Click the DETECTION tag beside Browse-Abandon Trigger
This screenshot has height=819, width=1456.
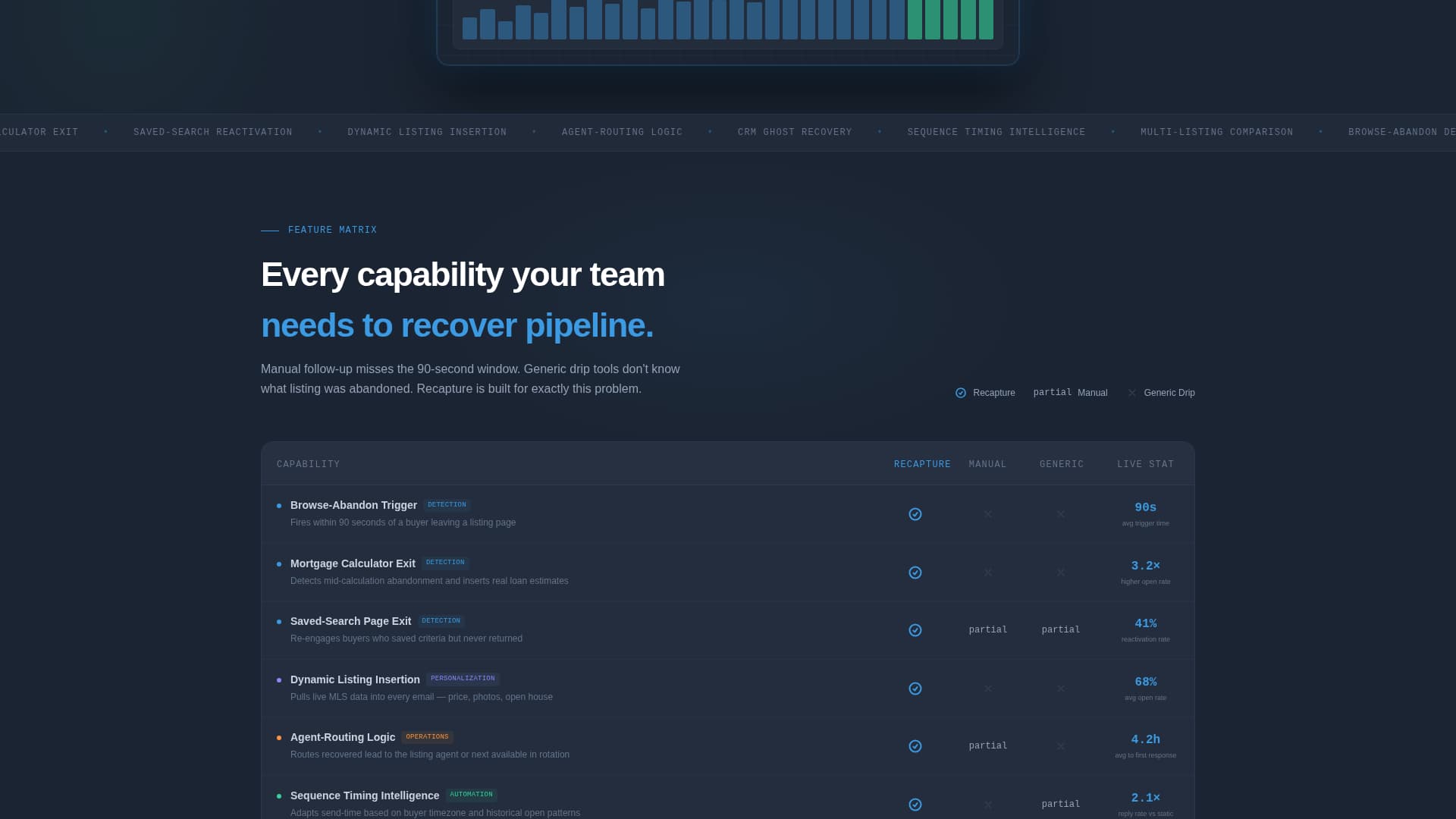[x=447, y=505]
